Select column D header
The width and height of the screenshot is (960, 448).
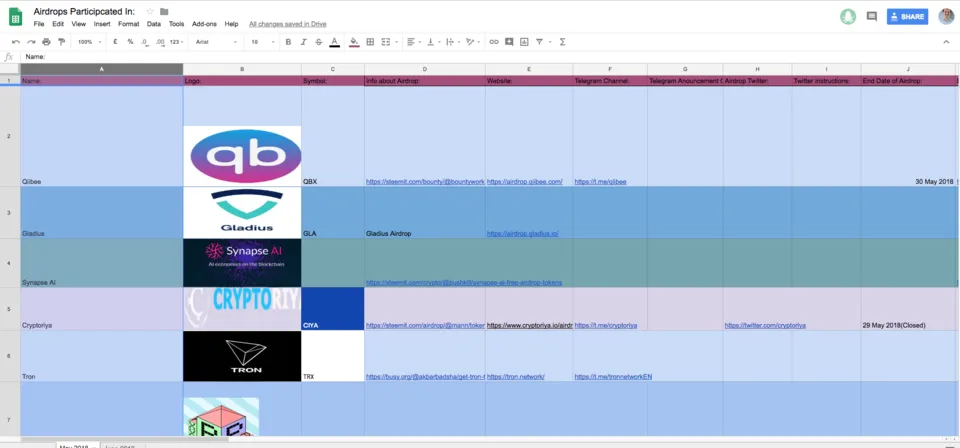[x=425, y=69]
